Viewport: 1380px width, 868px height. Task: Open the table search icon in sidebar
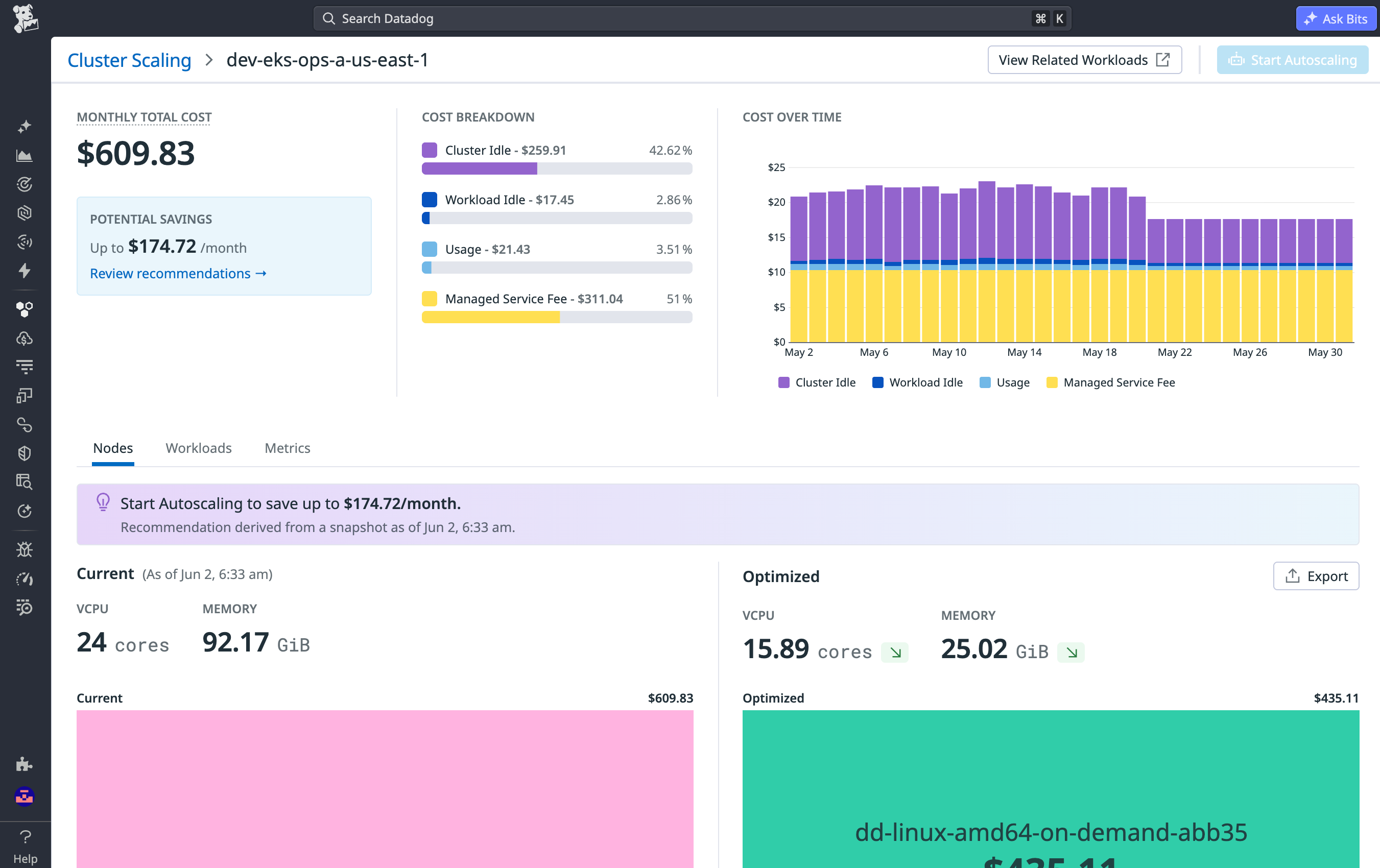point(24,482)
